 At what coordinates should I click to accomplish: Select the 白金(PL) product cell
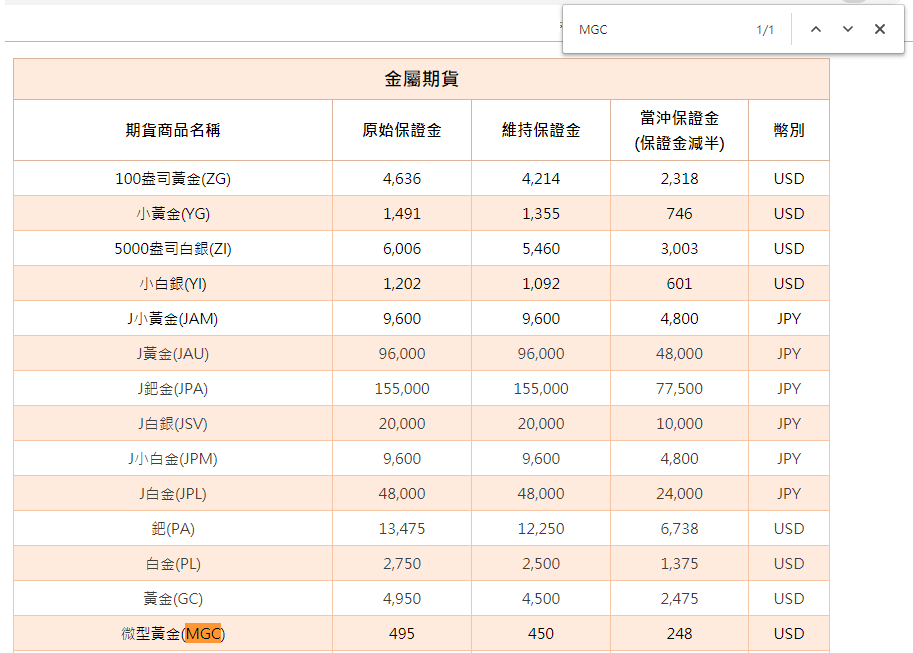pos(173,563)
